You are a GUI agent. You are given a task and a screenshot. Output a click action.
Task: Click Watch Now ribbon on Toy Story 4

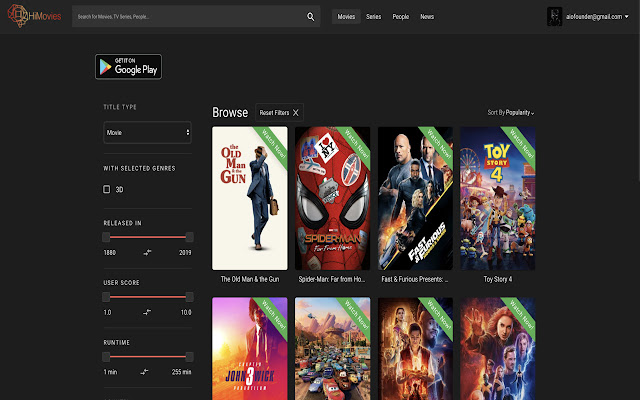[x=522, y=144]
